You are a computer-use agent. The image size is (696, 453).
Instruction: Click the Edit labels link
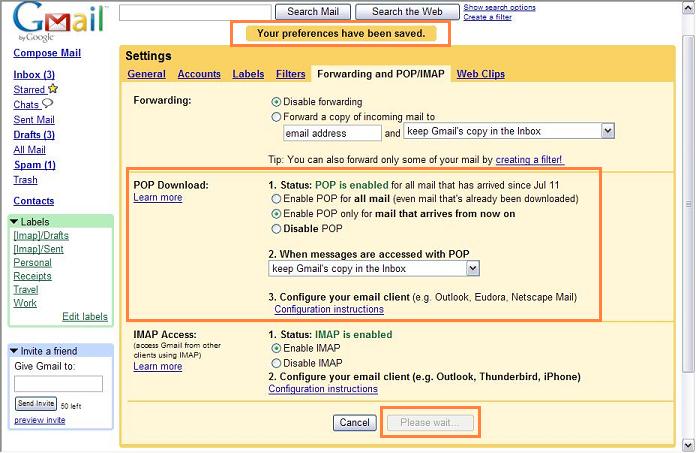[x=85, y=317]
